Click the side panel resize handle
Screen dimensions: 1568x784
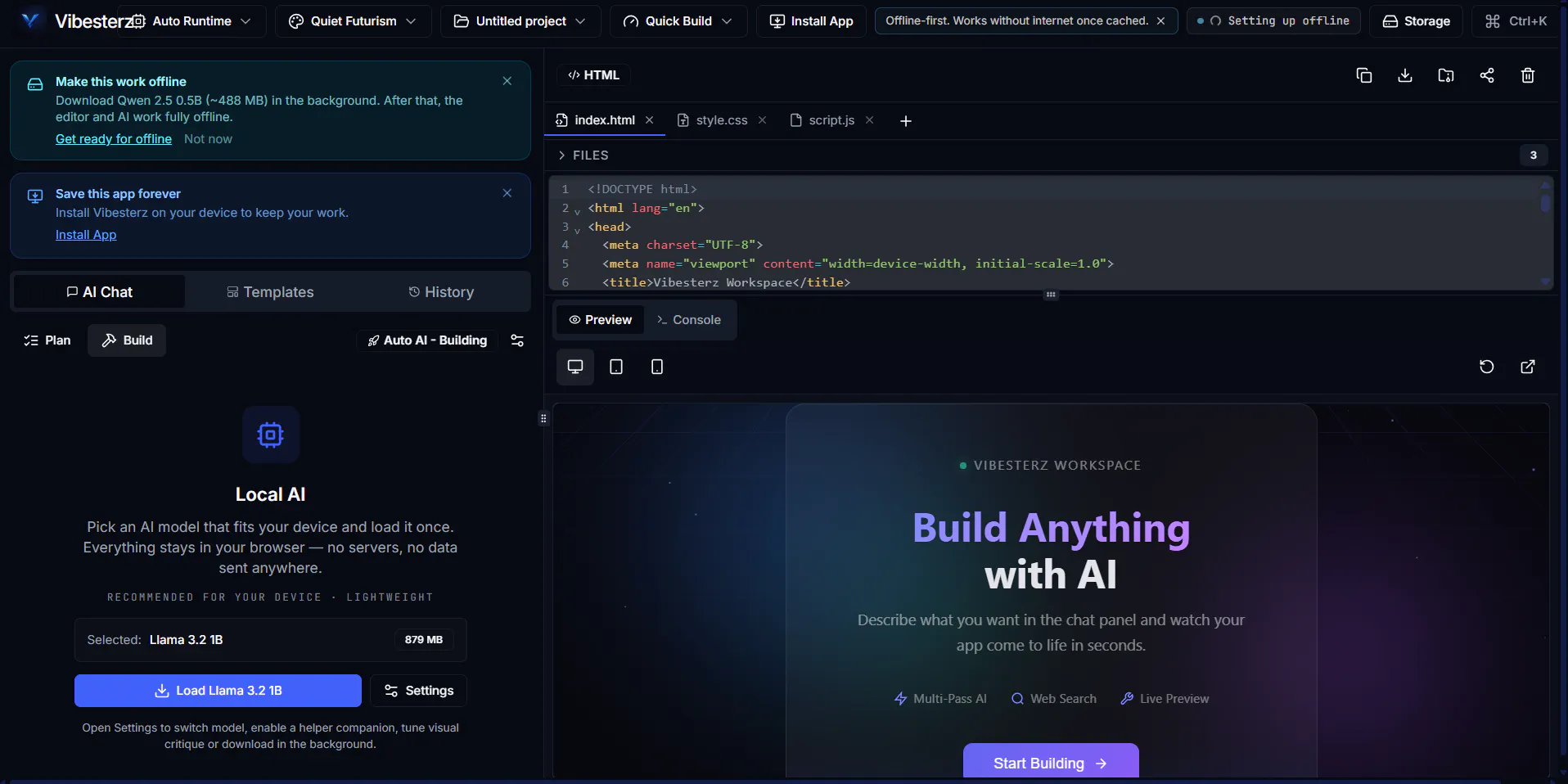point(543,418)
